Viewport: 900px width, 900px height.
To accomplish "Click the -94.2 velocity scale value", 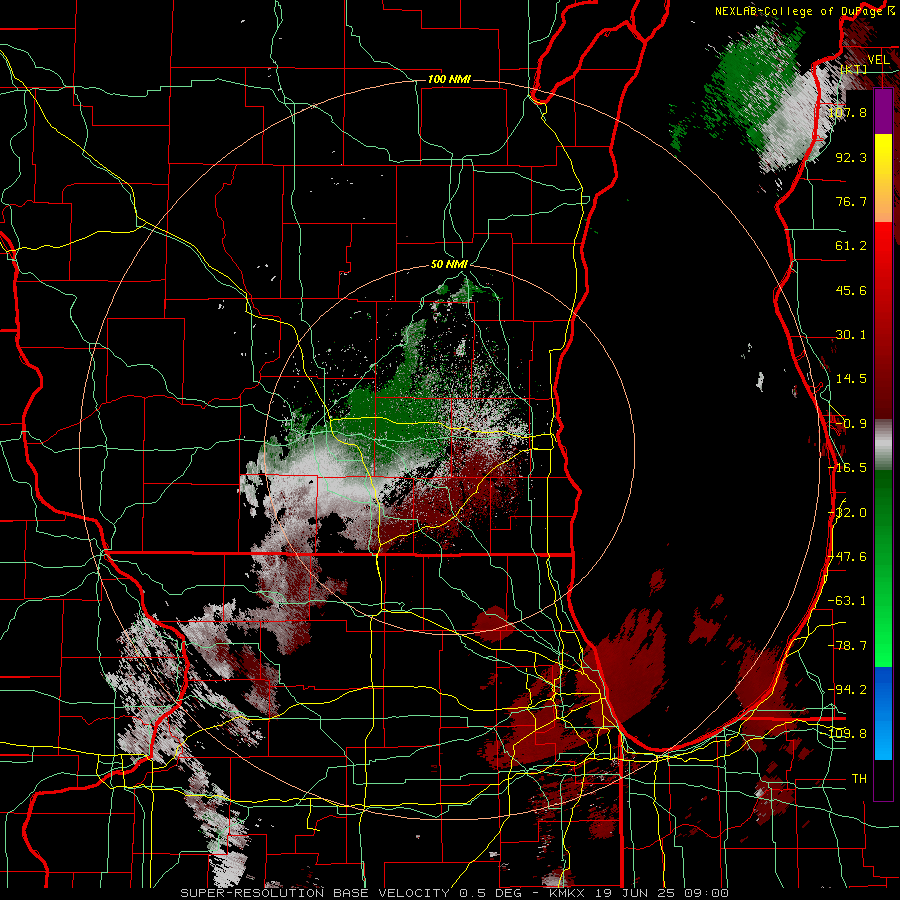I will pyautogui.click(x=847, y=690).
